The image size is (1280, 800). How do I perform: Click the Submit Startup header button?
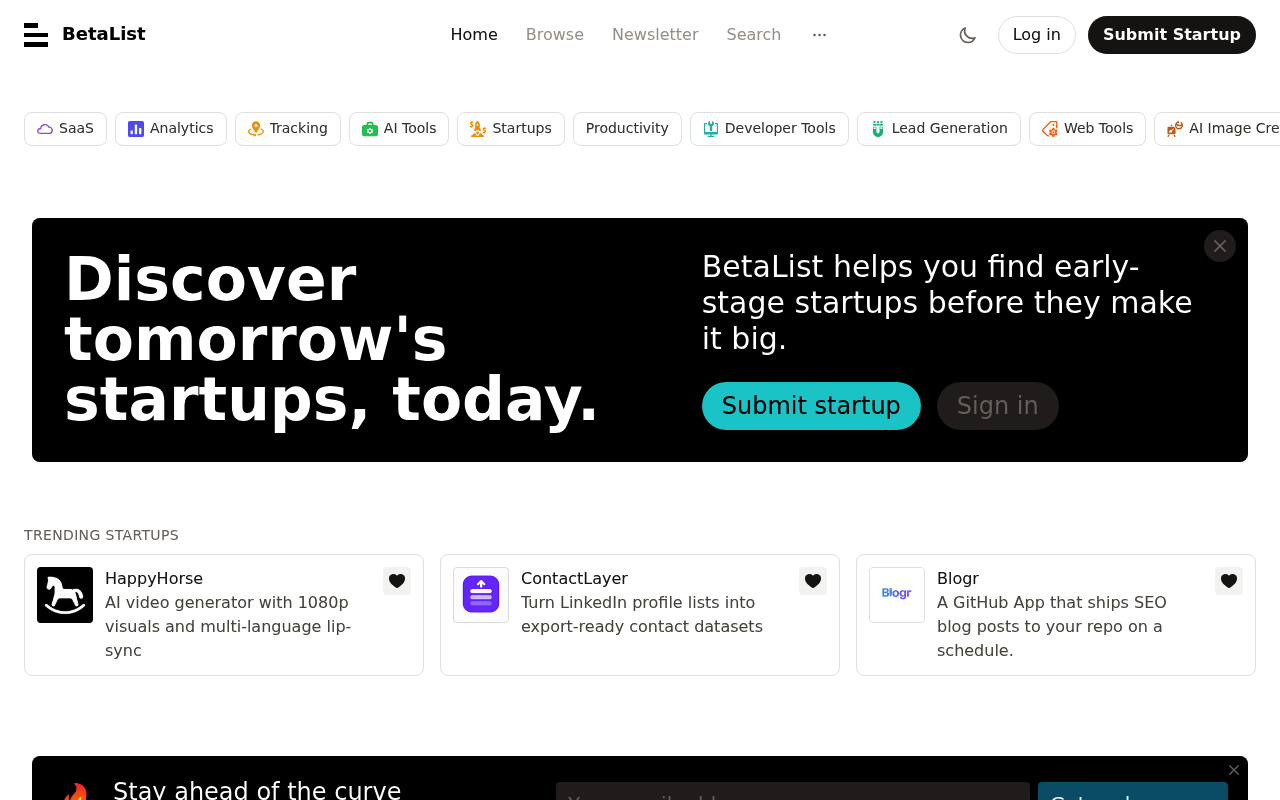(x=1172, y=35)
